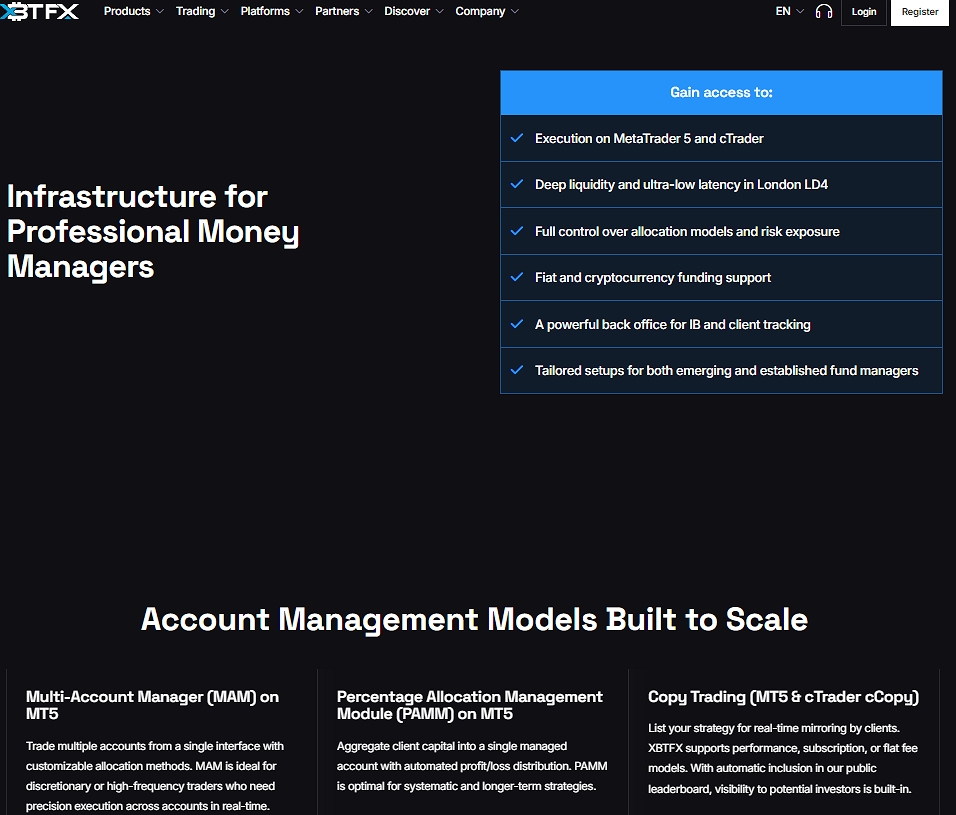Click checkmark beside powerful back office line

coord(516,324)
